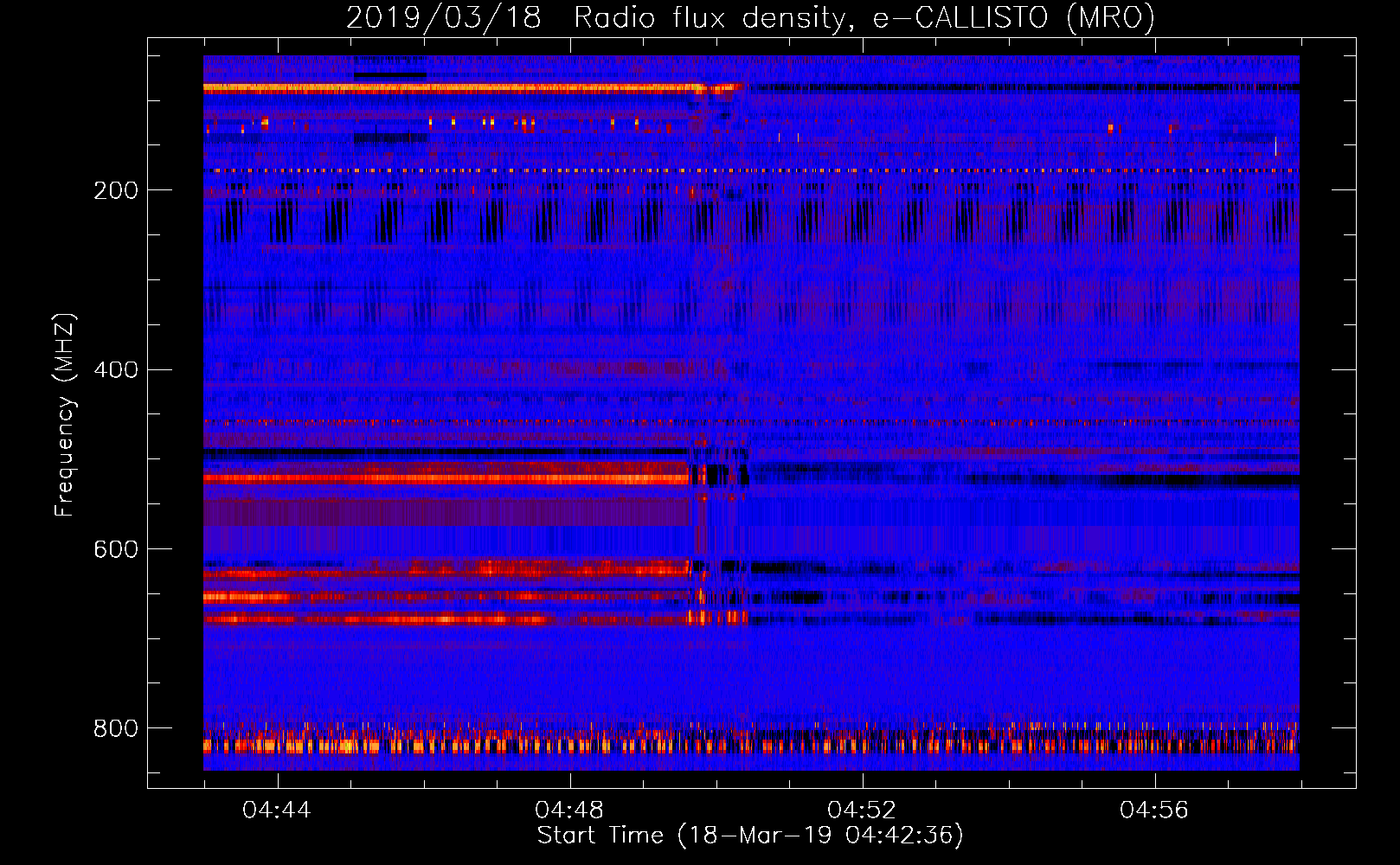1400x865 pixels.
Task: Click the 04:48 time tick label
Action: pos(569,811)
